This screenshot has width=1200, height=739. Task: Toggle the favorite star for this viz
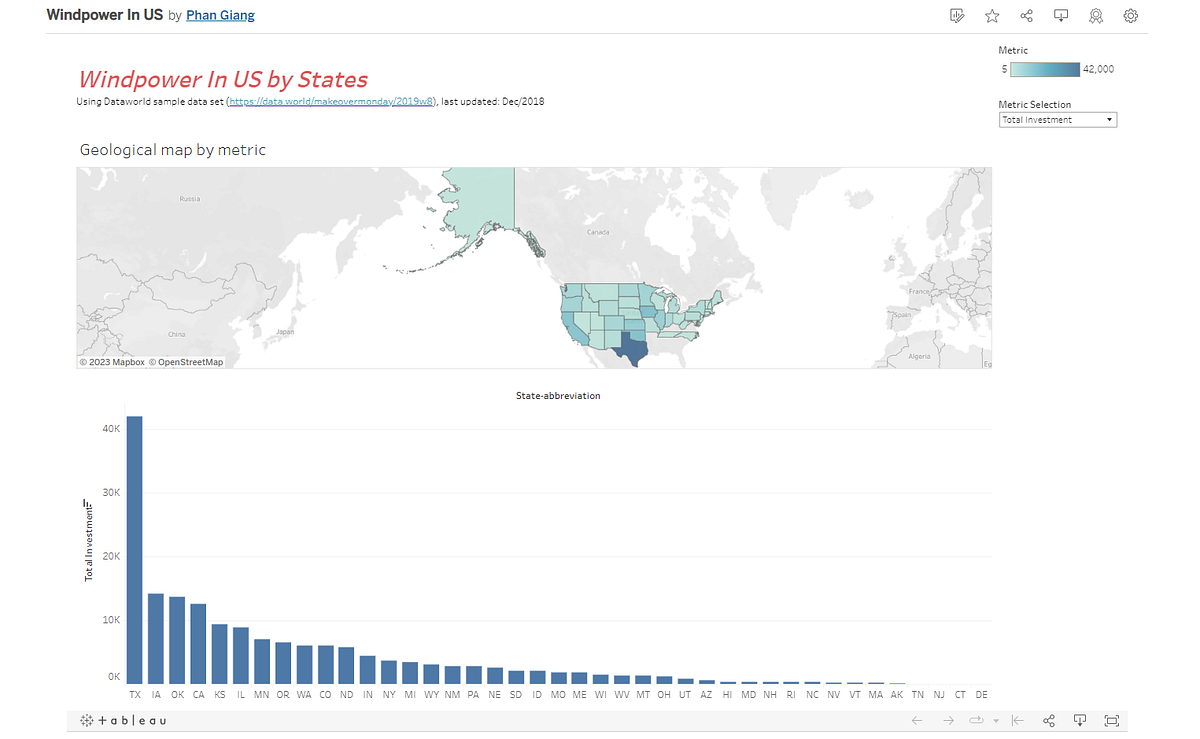tap(991, 15)
